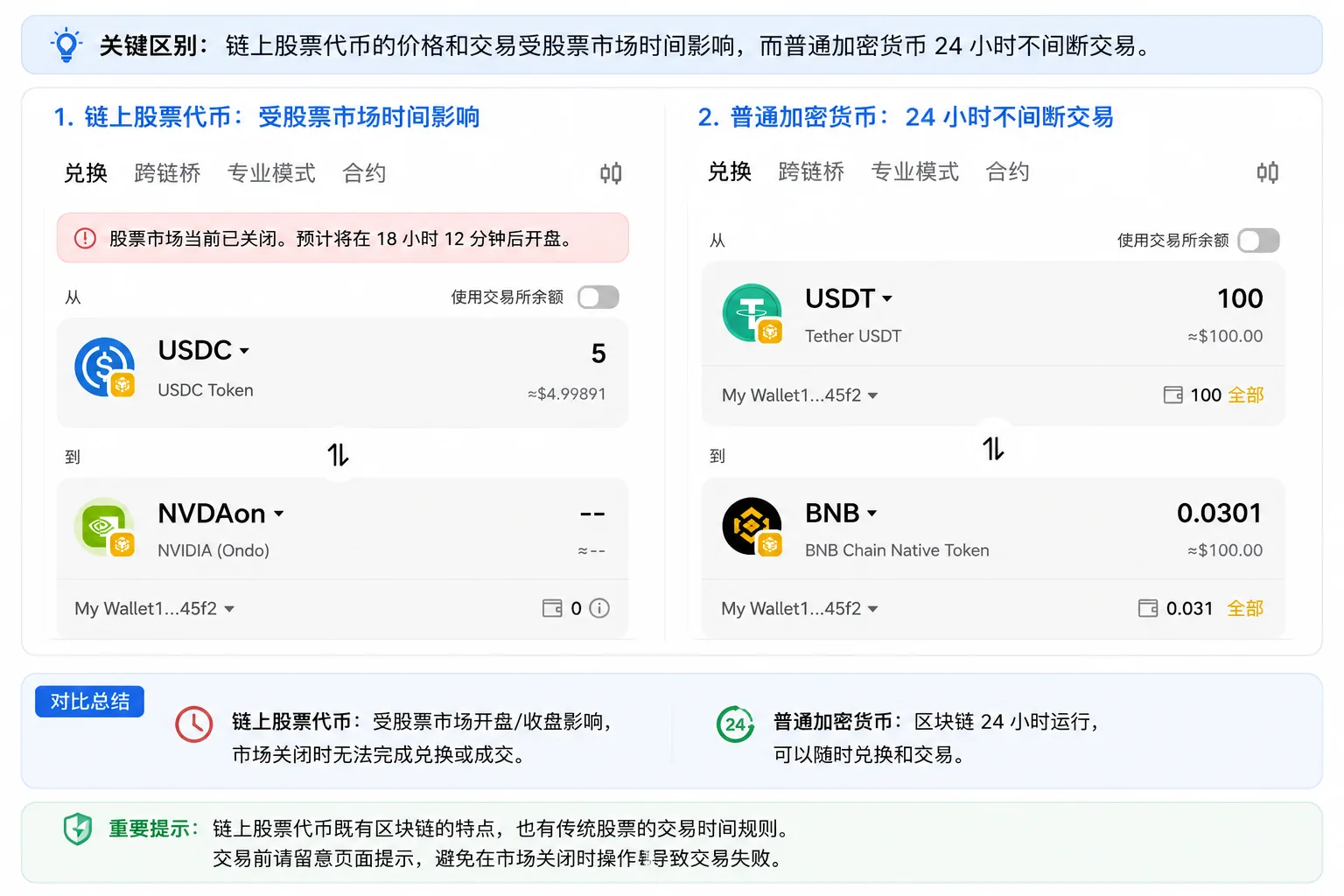1344x896 pixels.
Task: Click the 重要提示 label
Action: pyautogui.click(x=154, y=829)
